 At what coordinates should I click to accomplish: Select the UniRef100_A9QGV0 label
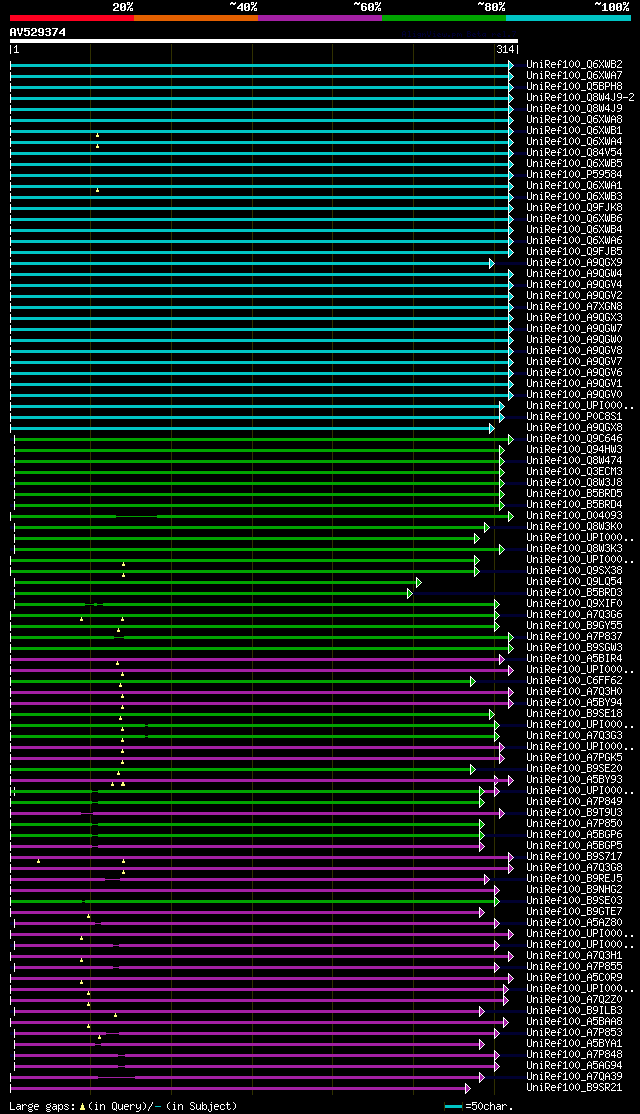[x=574, y=394]
